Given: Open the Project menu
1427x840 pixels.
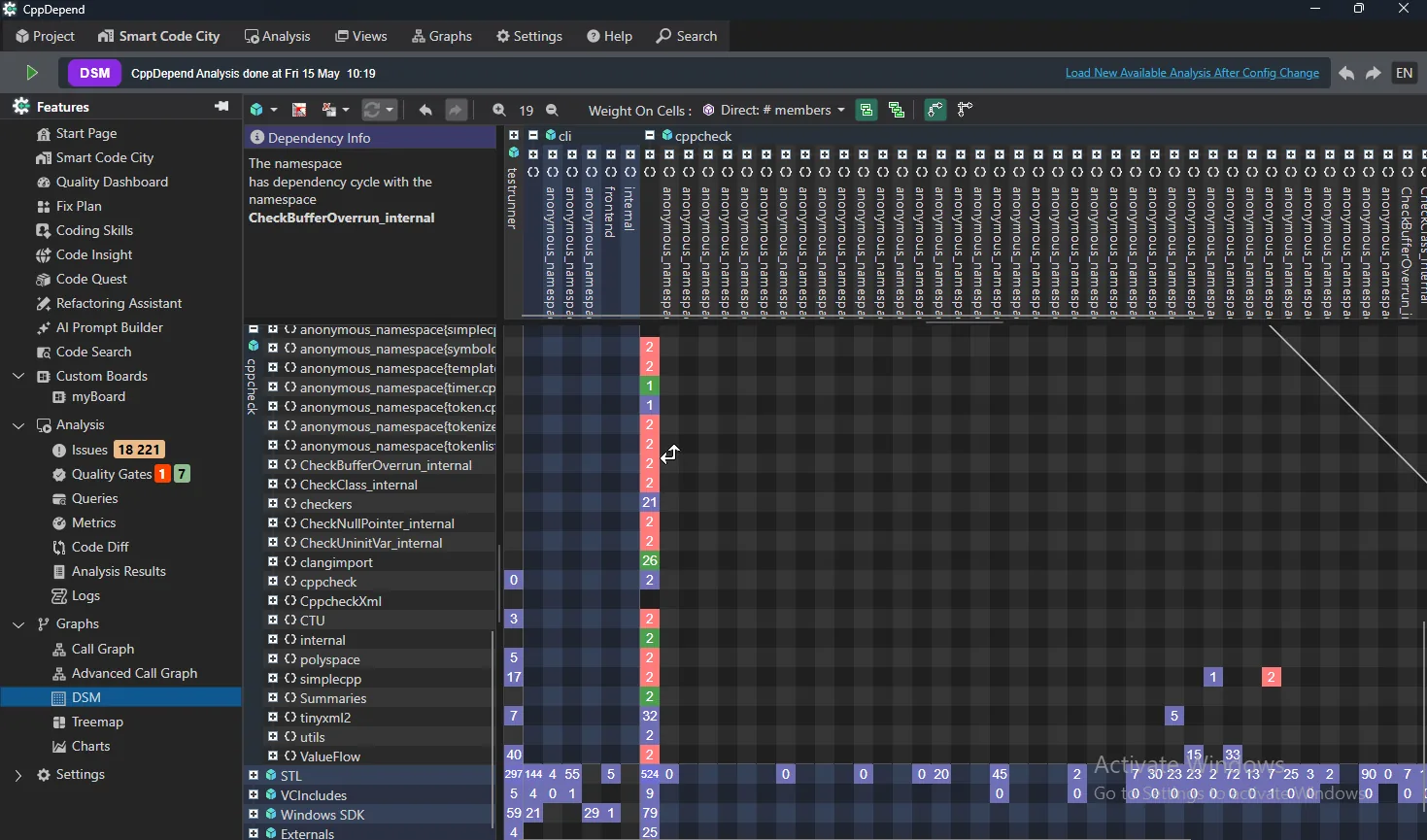Looking at the screenshot, I should point(45,36).
